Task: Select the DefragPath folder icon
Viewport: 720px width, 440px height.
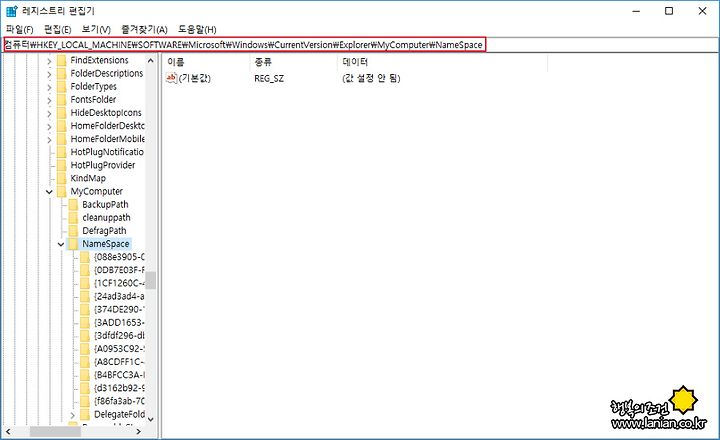Action: point(73,231)
